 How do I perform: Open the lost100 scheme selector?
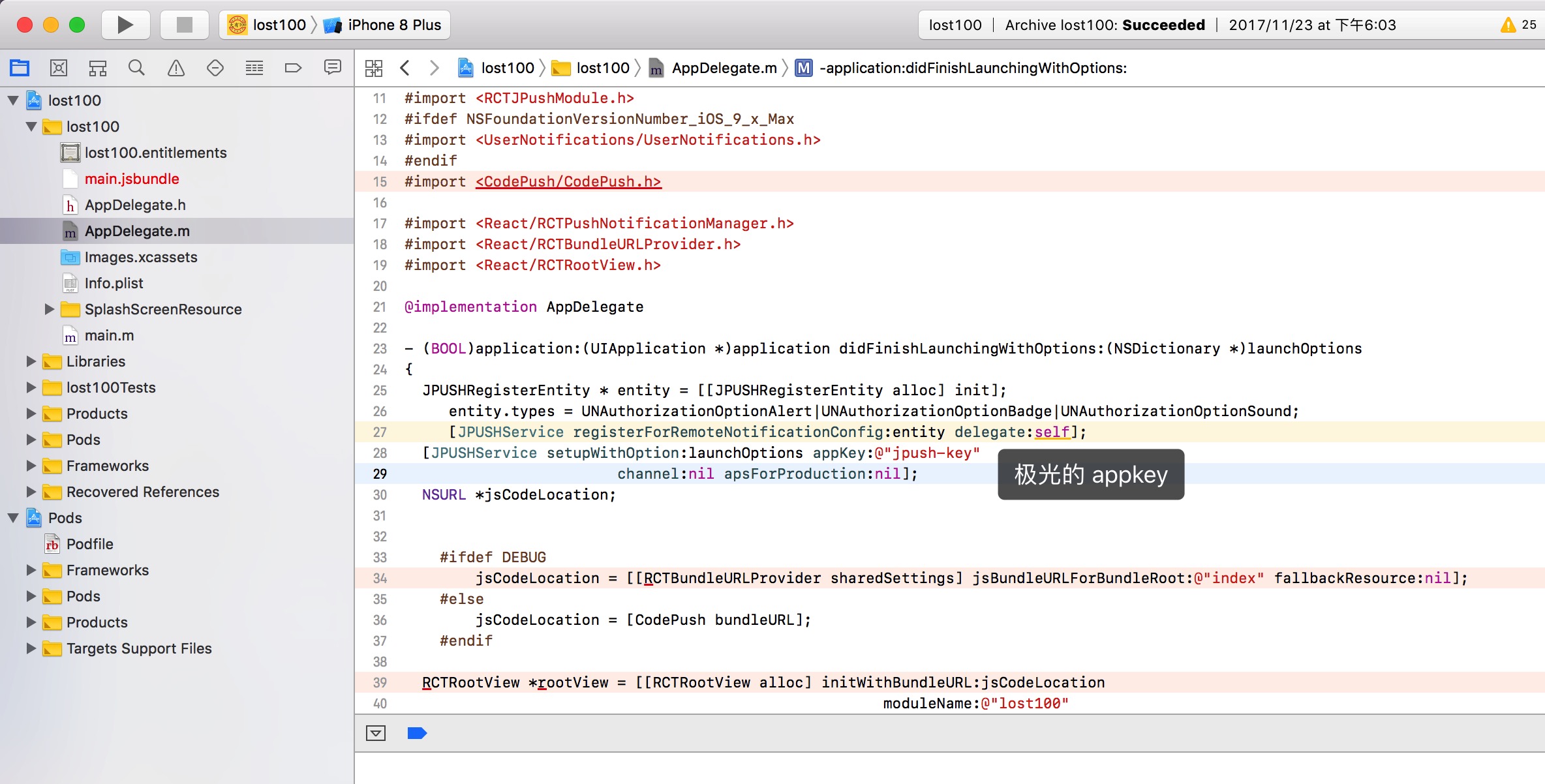point(268,25)
